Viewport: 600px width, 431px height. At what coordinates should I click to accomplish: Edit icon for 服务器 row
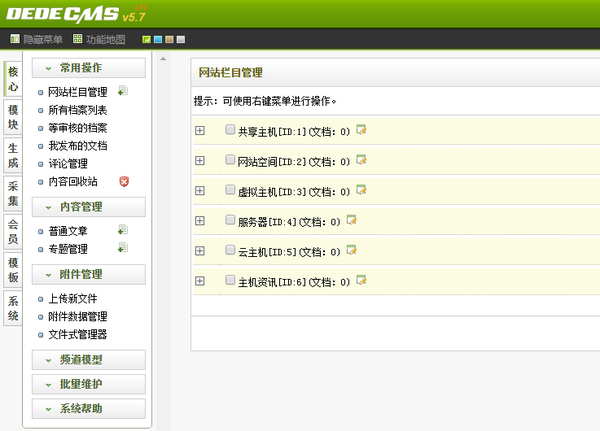351,220
